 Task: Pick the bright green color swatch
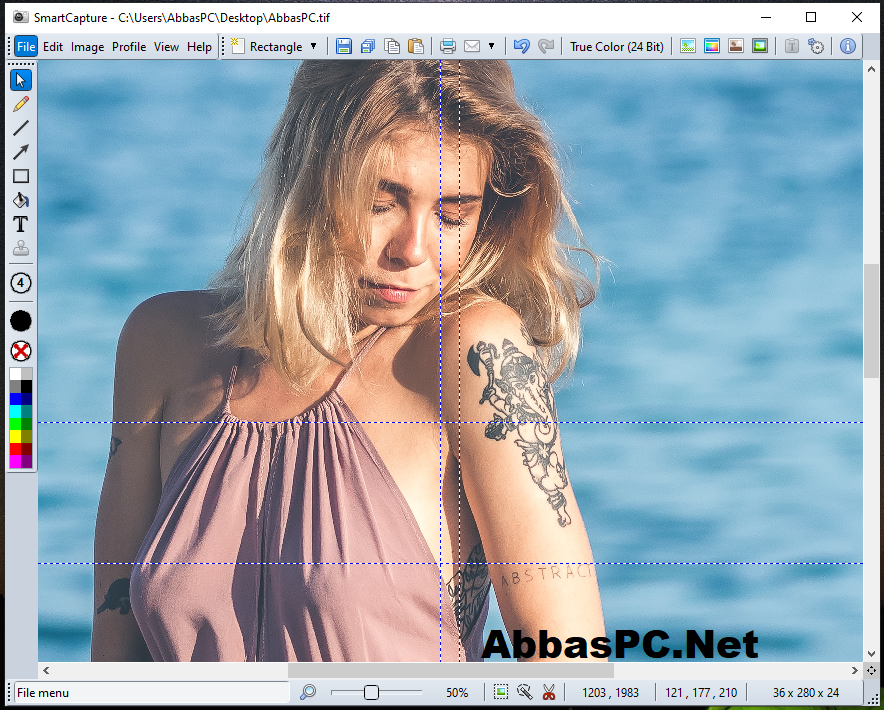pyautogui.click(x=15, y=424)
